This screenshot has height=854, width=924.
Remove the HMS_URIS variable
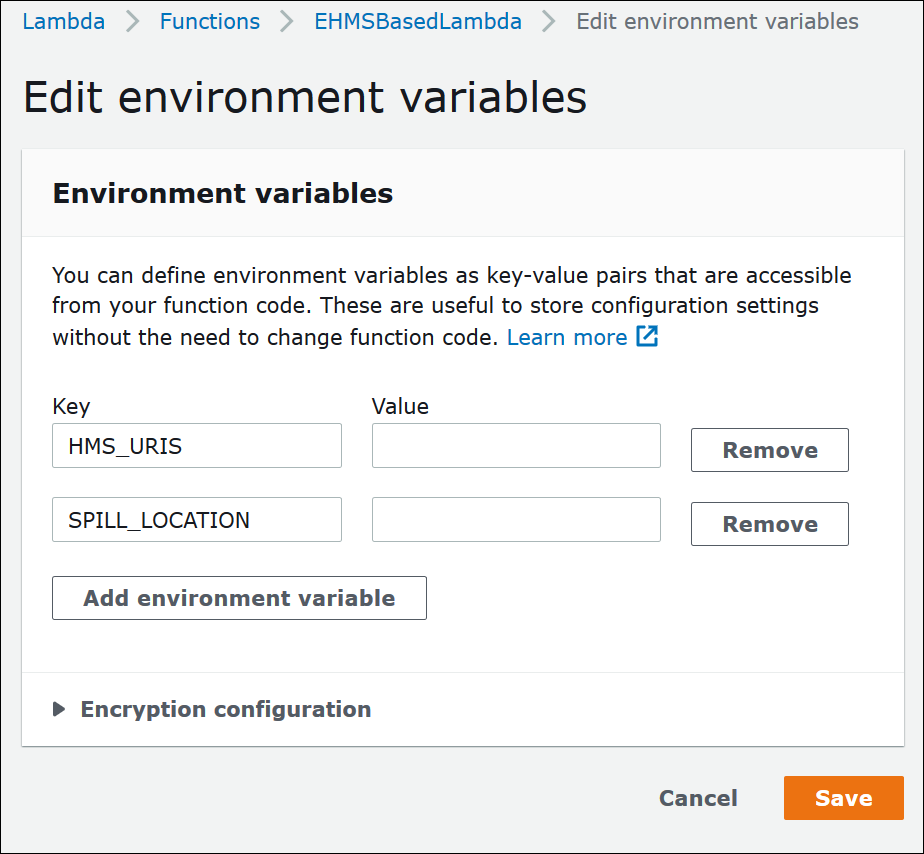pyautogui.click(x=769, y=450)
